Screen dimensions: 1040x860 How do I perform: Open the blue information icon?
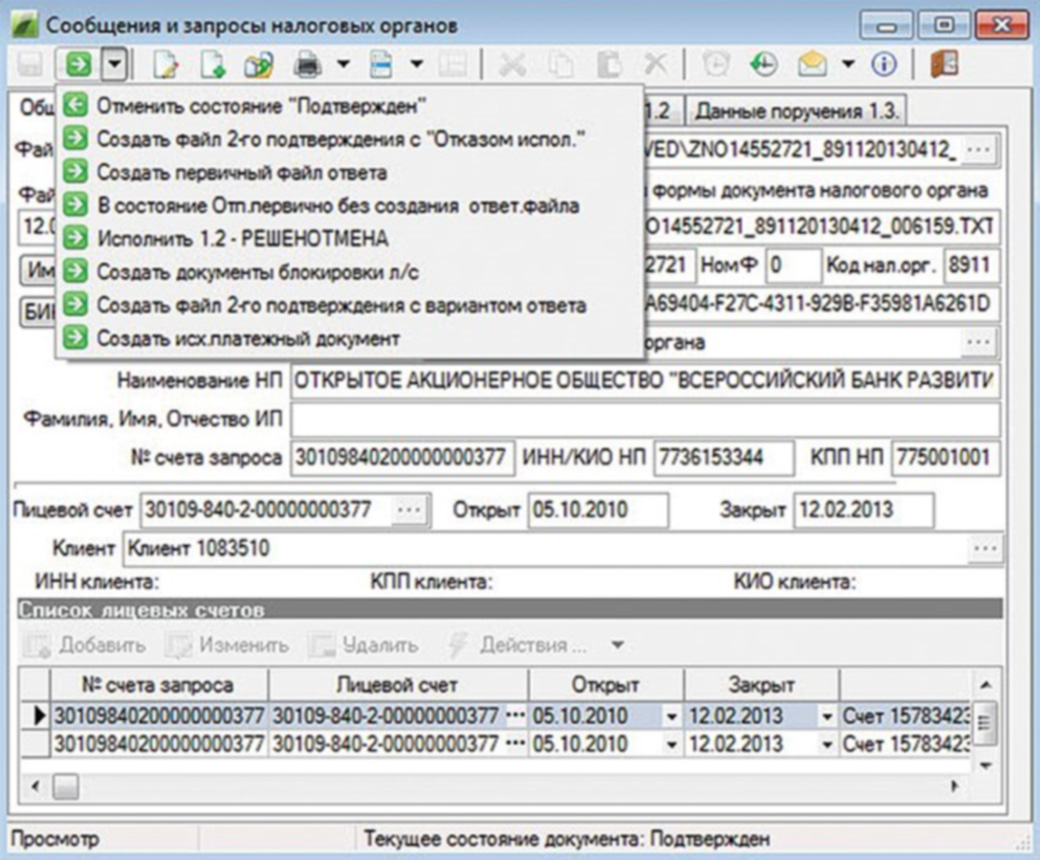pyautogui.click(x=883, y=66)
